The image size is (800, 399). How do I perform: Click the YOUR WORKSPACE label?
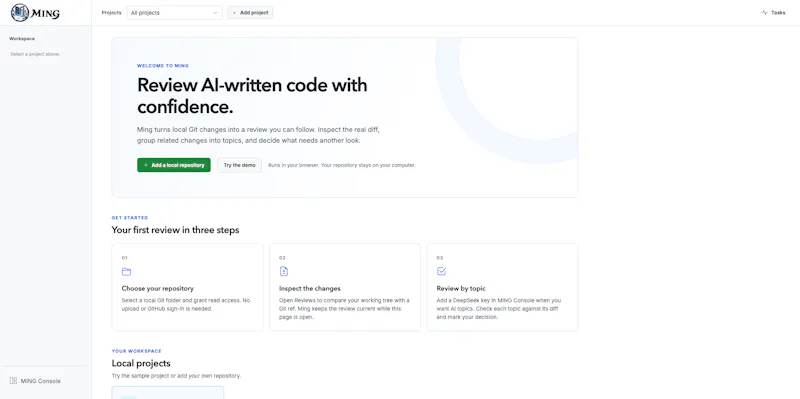(x=137, y=351)
